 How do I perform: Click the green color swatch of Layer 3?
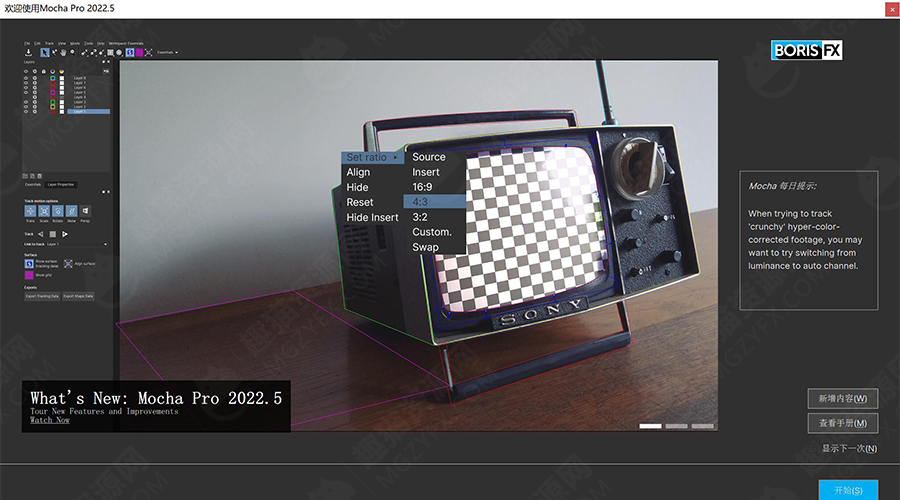[53, 102]
